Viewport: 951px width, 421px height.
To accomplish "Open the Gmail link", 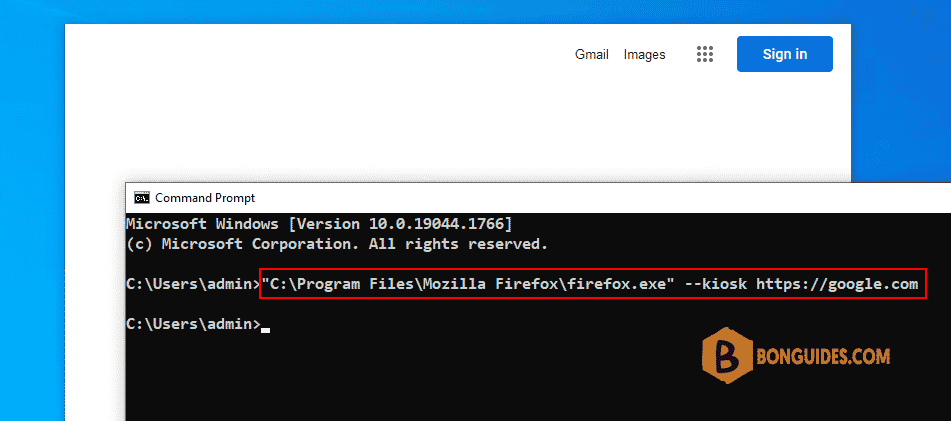I will 591,55.
